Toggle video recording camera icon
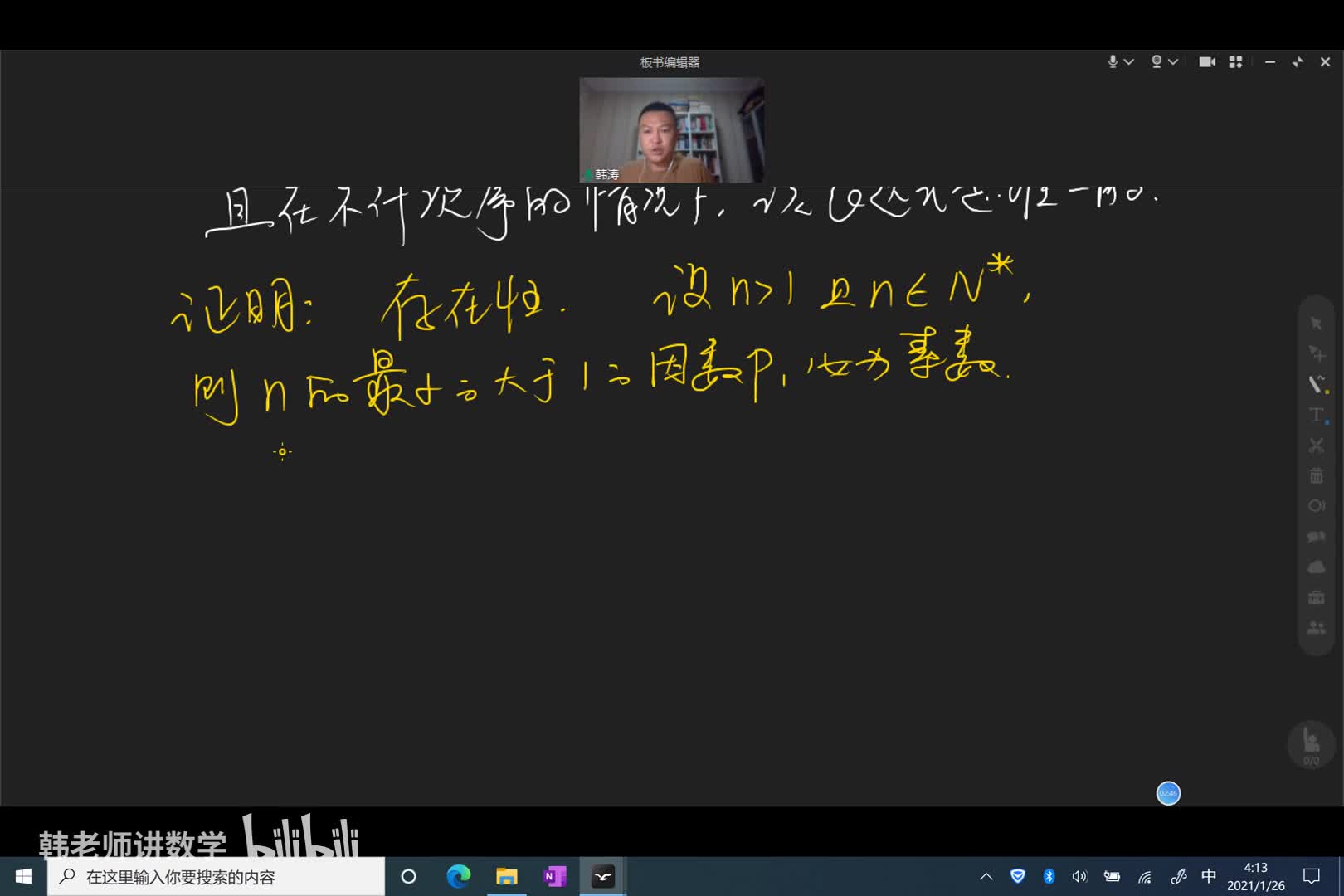This screenshot has height=896, width=1344. click(x=1207, y=62)
